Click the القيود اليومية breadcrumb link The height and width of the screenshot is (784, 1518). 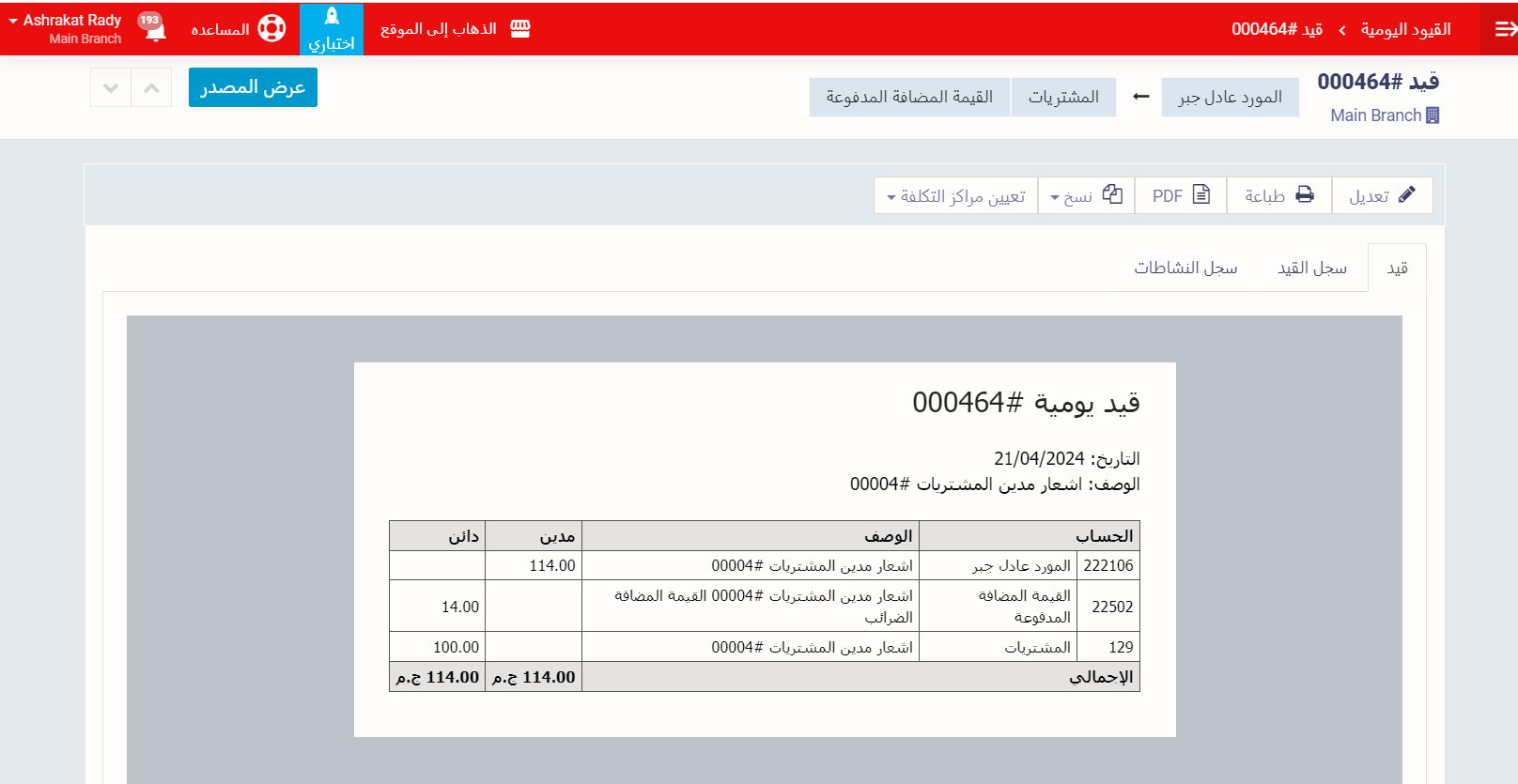point(1405,29)
